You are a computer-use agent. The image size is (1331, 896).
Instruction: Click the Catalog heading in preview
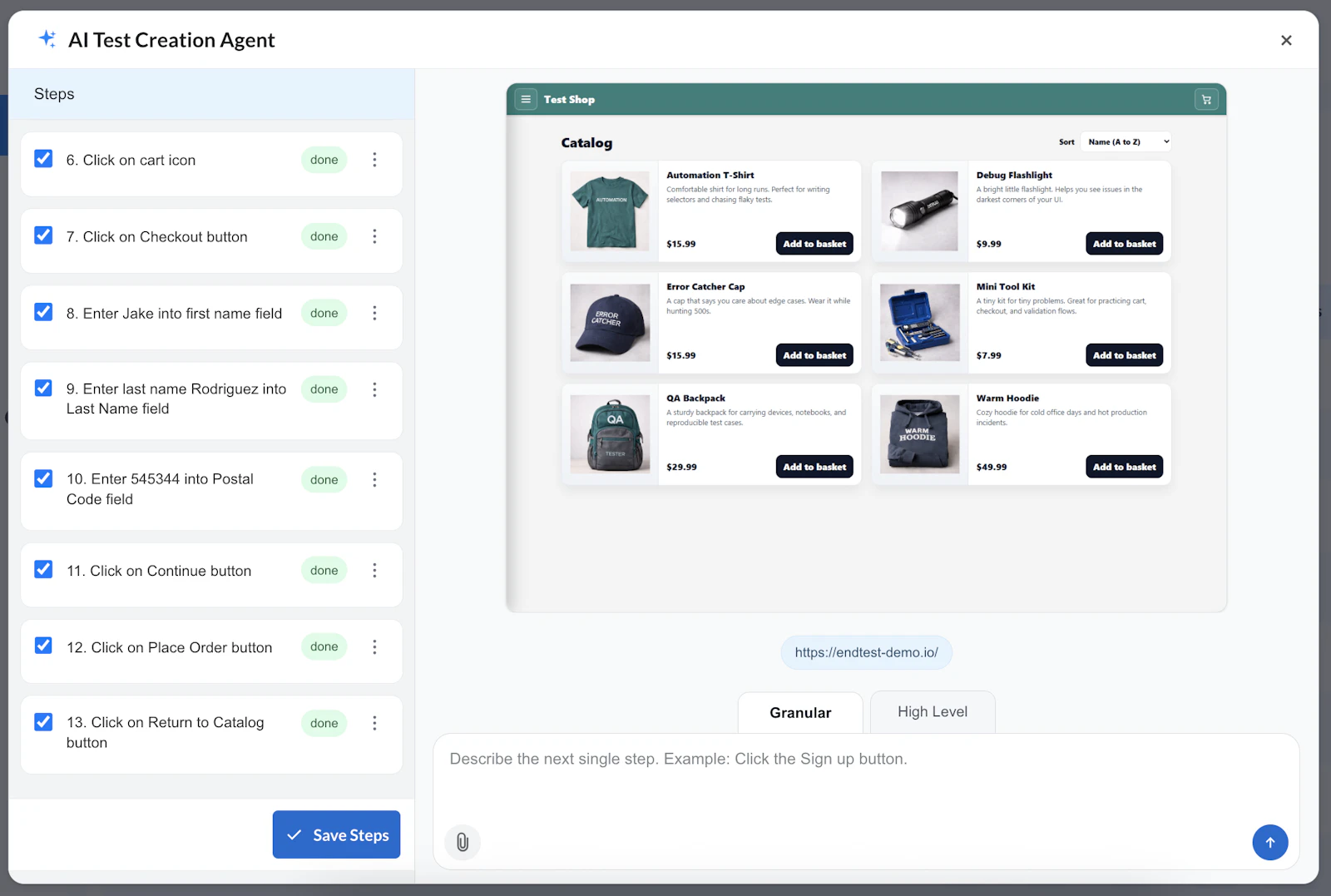pyautogui.click(x=586, y=143)
